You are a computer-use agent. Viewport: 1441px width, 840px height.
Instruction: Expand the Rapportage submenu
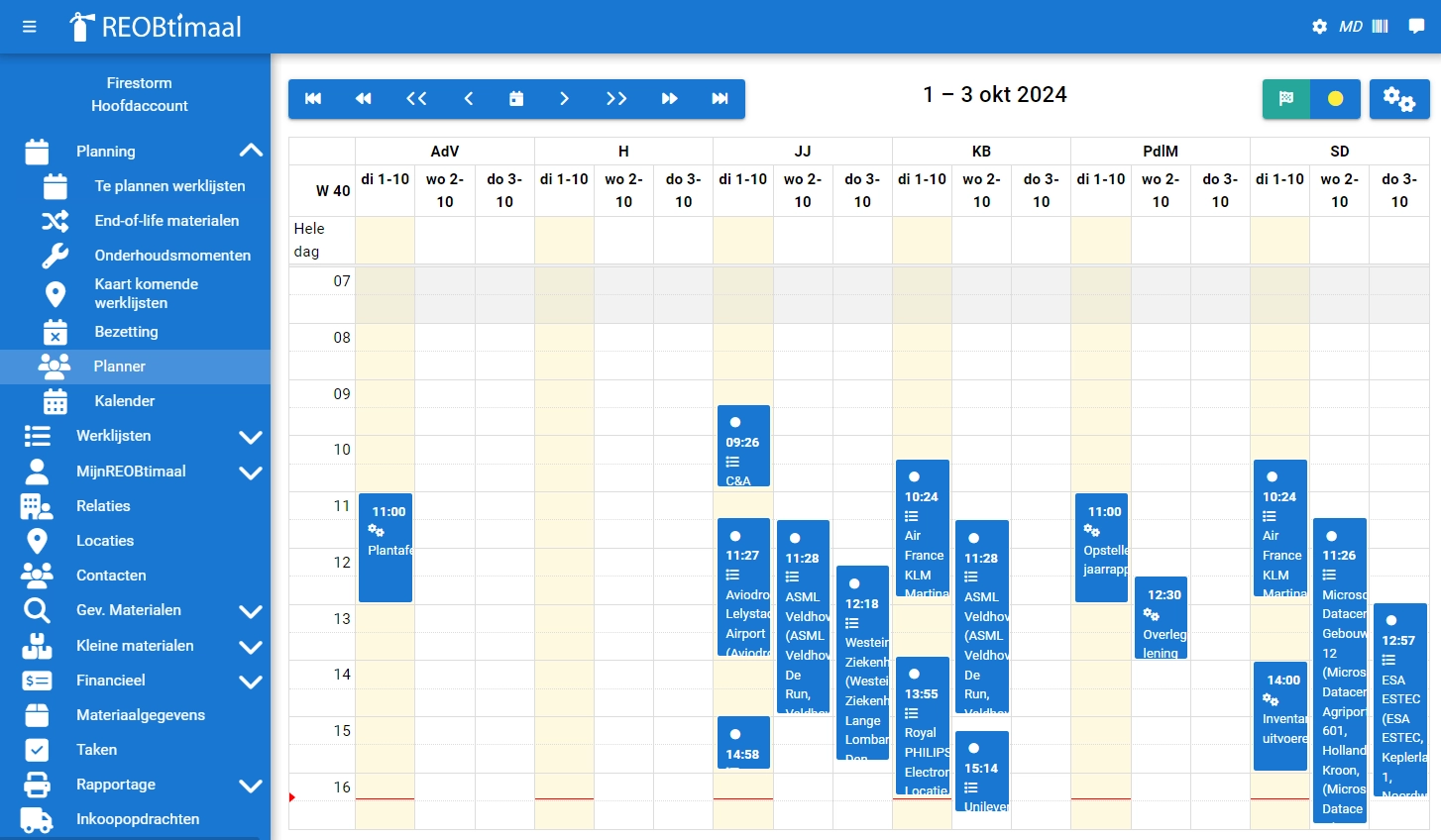tap(251, 786)
